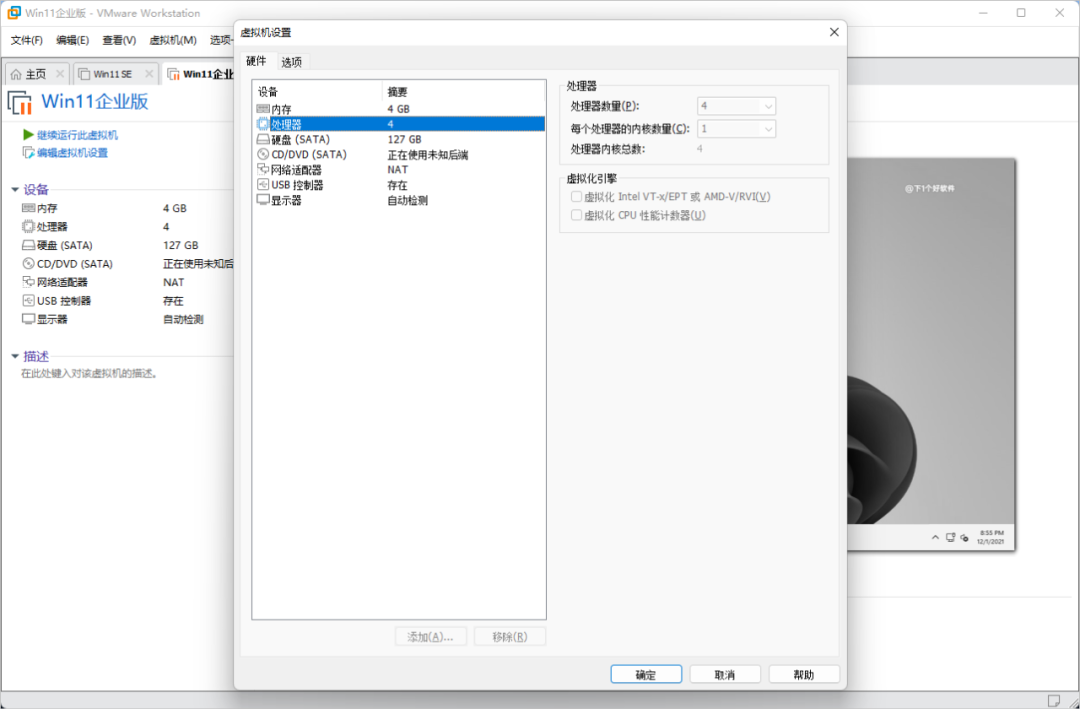1080x709 pixels.
Task: Click the tray chevron in VM preview taskbar
Action: [935, 537]
